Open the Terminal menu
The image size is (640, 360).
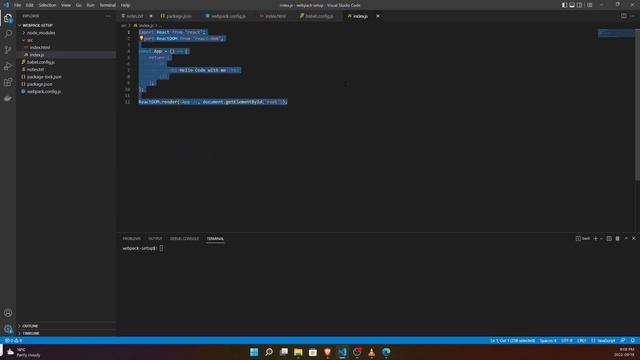coord(108,5)
